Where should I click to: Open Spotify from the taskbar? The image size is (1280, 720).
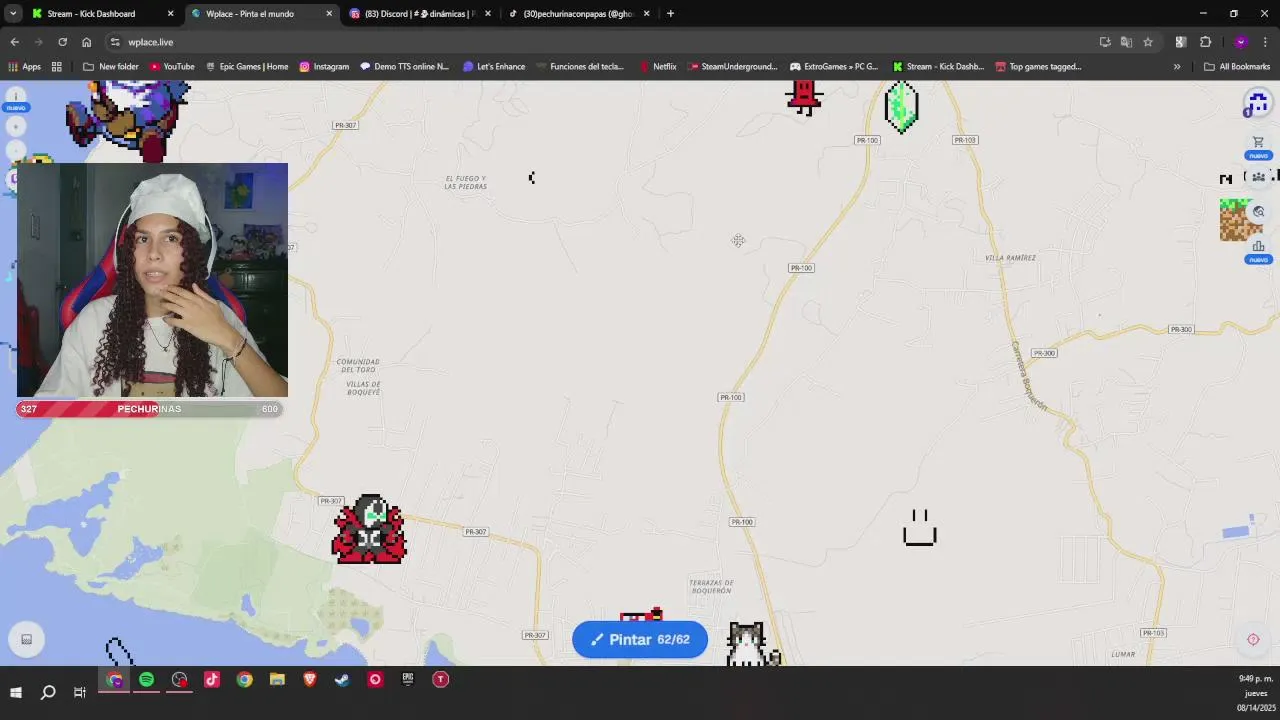click(147, 680)
